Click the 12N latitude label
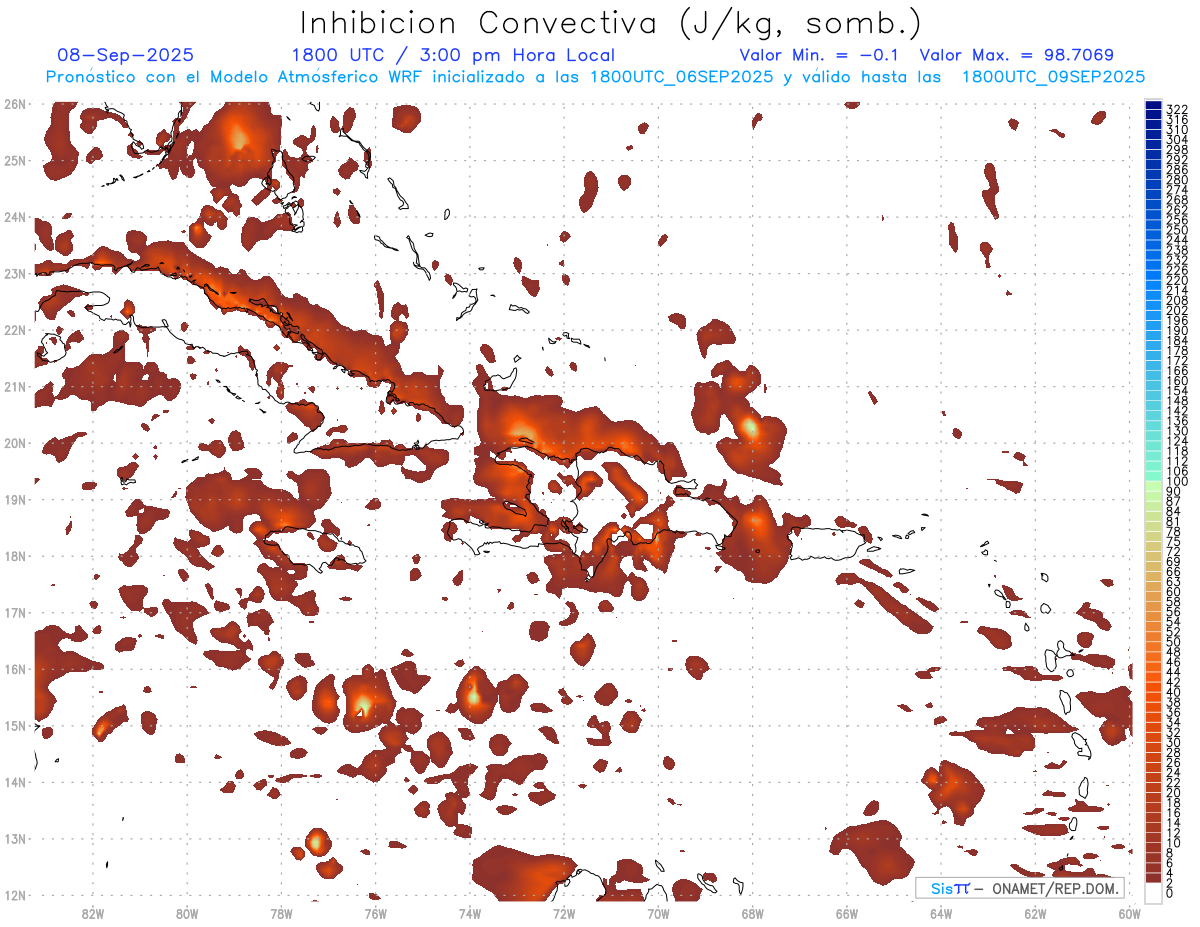This screenshot has width=1200, height=927. tap(15, 895)
